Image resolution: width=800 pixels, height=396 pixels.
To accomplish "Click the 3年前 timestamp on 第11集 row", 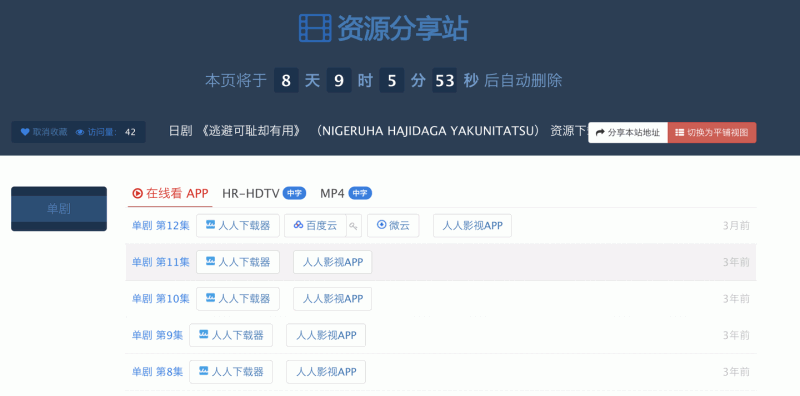I will point(736,262).
